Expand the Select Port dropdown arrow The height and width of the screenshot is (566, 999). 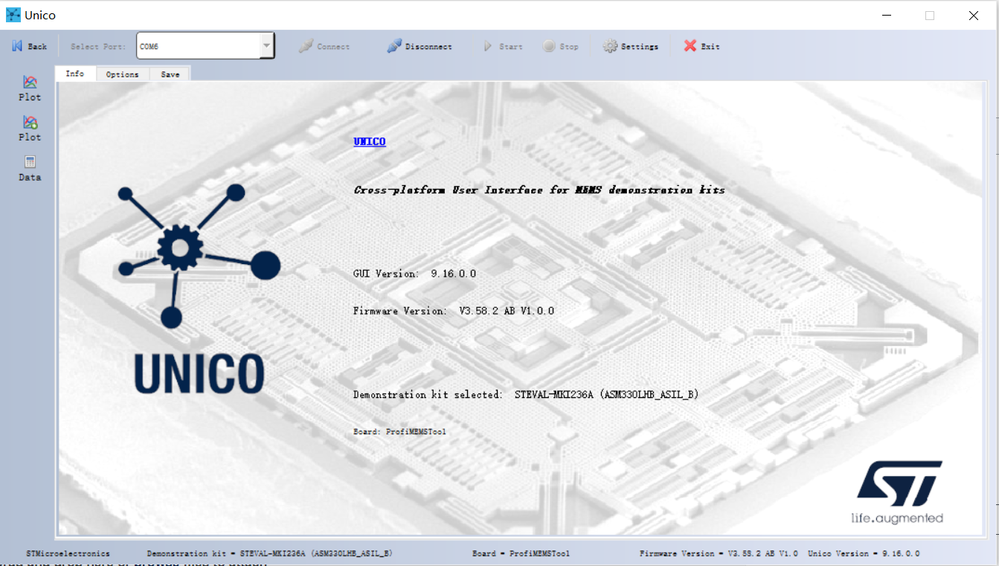pos(266,46)
